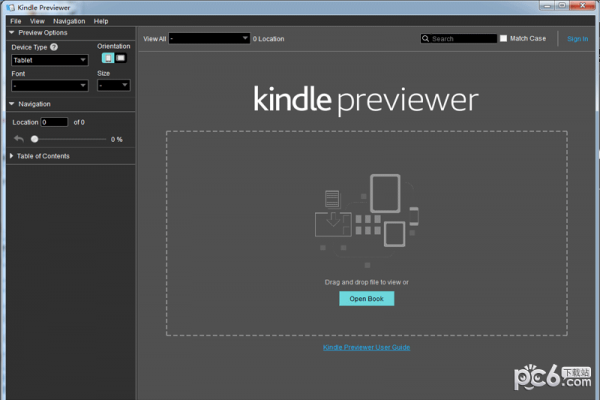Click the Sign In link
Screen dimensions: 600x400
click(577, 39)
